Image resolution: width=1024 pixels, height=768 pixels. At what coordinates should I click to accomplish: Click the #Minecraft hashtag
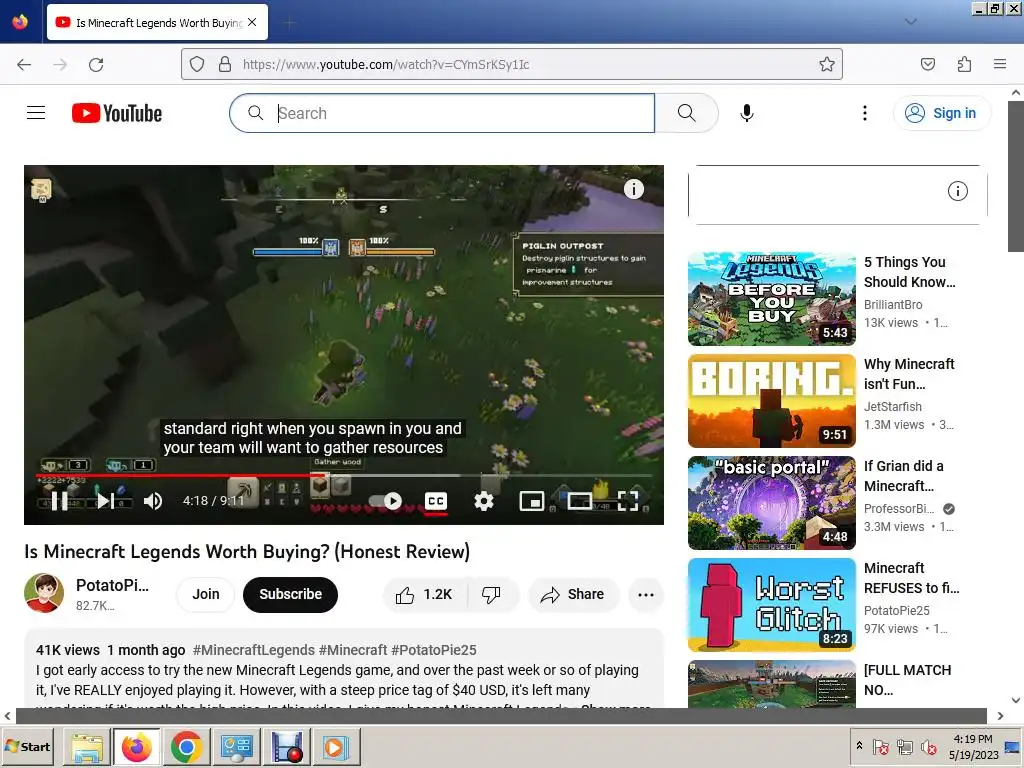pos(353,650)
